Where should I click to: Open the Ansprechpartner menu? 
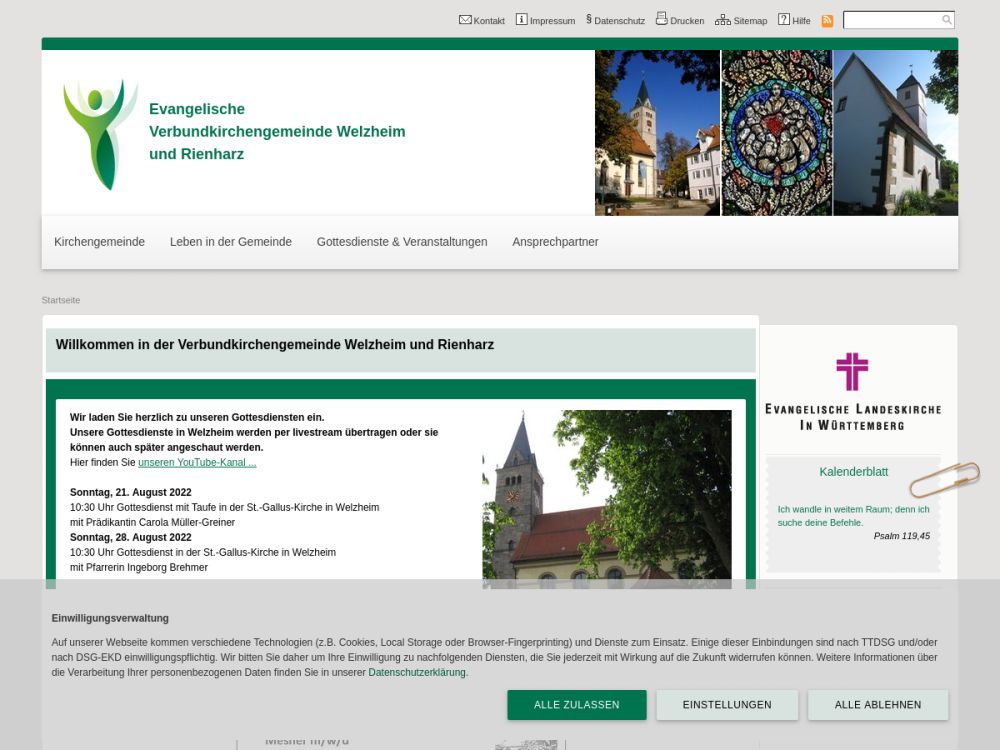555,242
